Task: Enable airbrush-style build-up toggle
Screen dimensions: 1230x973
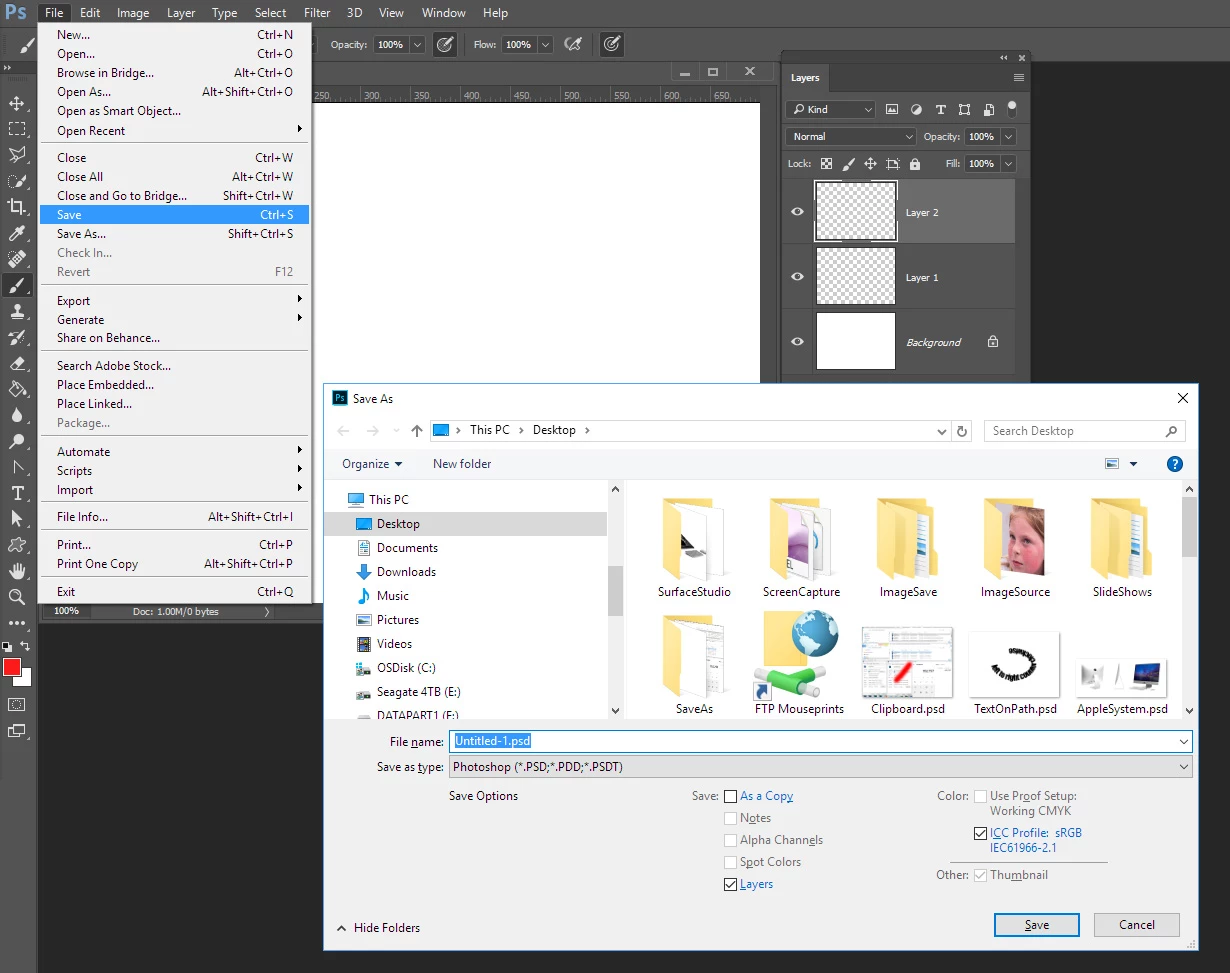Action: 573,44
